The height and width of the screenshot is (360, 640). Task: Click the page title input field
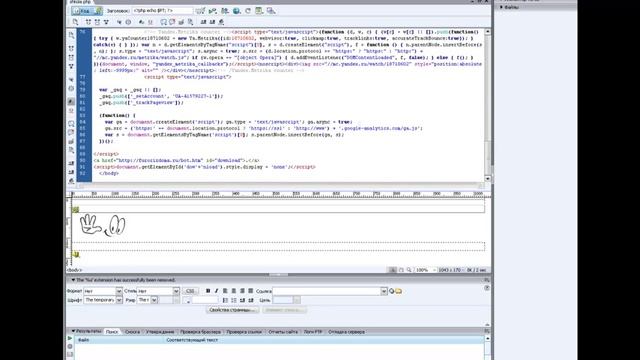click(x=163, y=11)
